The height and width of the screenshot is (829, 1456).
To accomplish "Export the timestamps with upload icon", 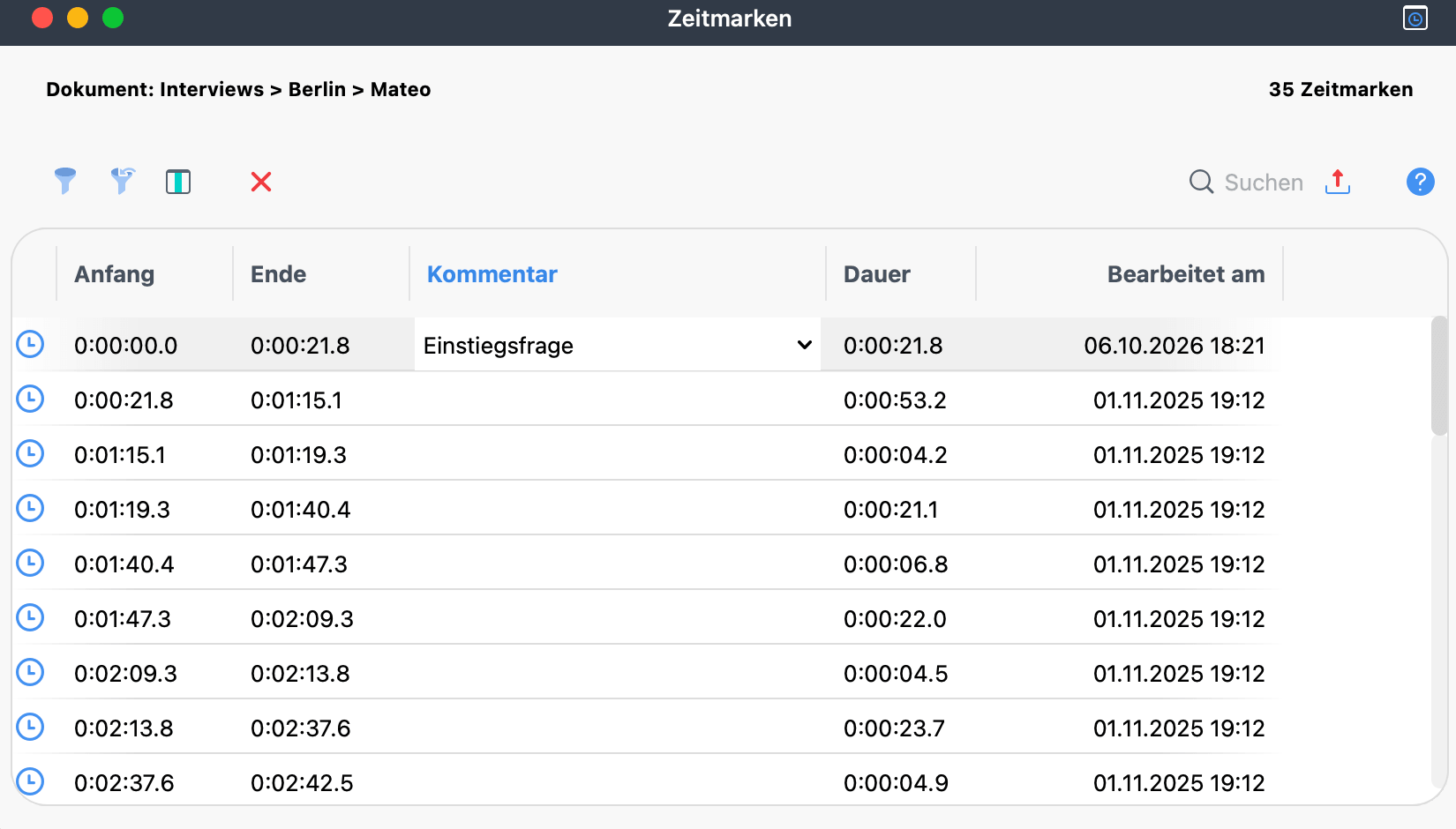I will click(x=1338, y=182).
